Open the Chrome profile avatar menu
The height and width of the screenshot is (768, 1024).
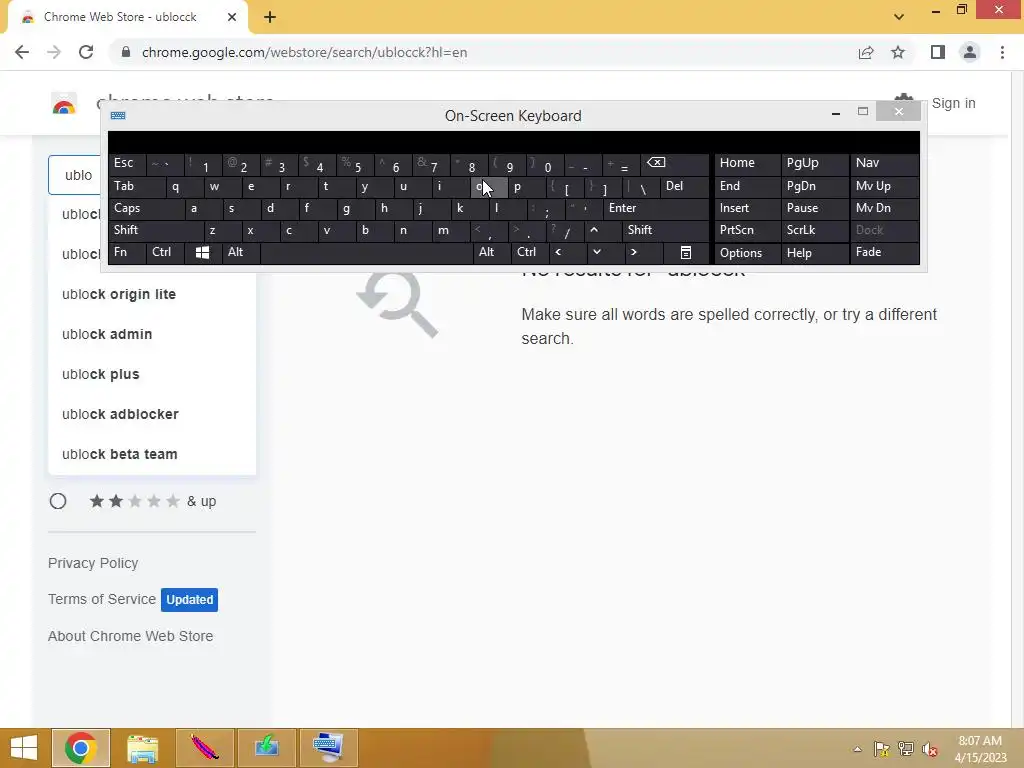[970, 52]
